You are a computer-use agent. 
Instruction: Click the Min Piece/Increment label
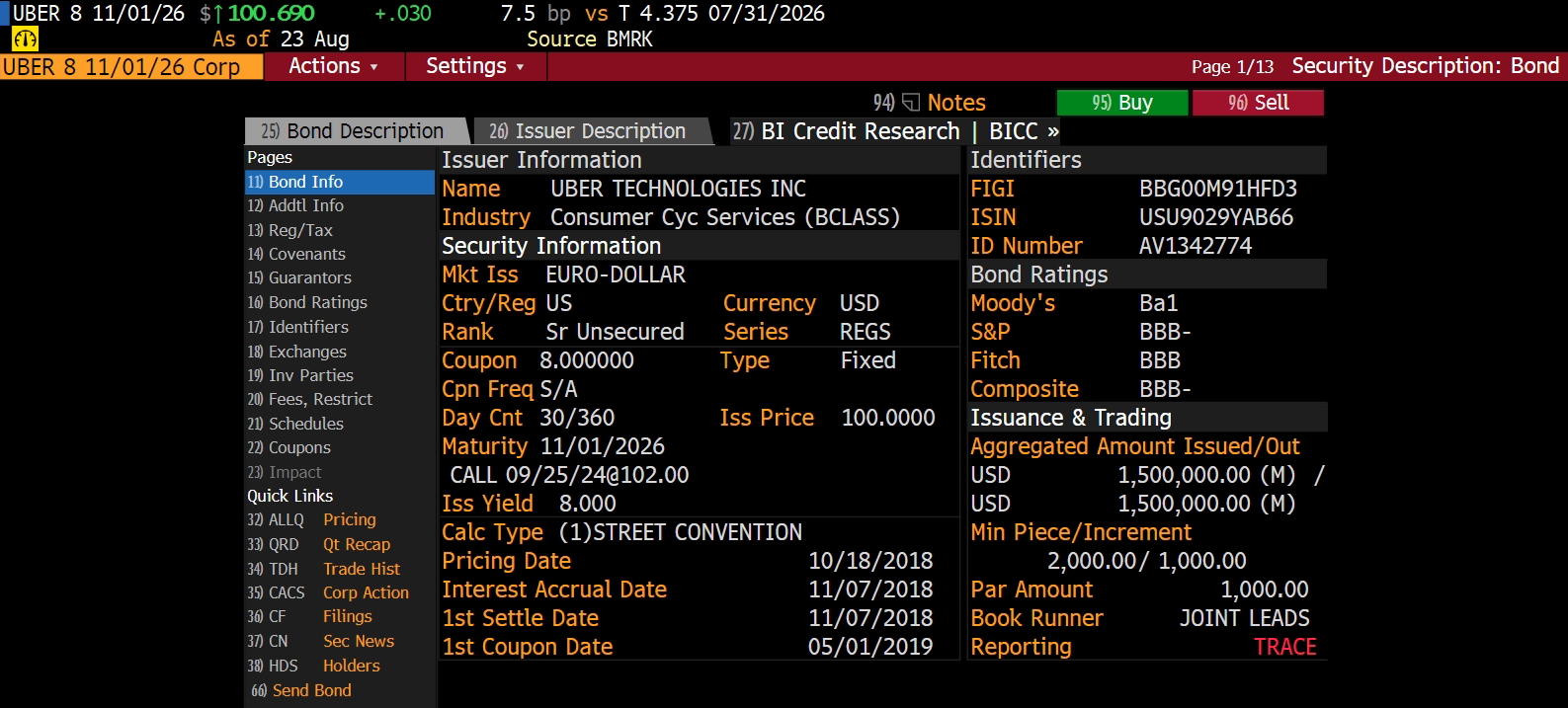(1081, 532)
